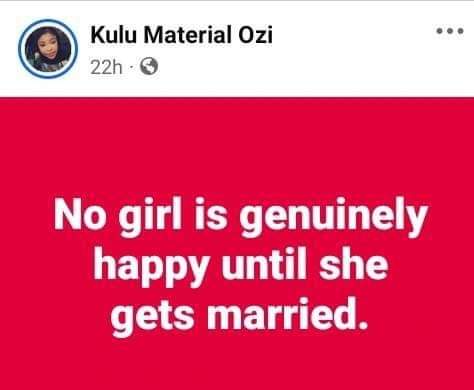Open the three-dot post options menu
Viewport: 474px width, 390px height.
click(450, 31)
